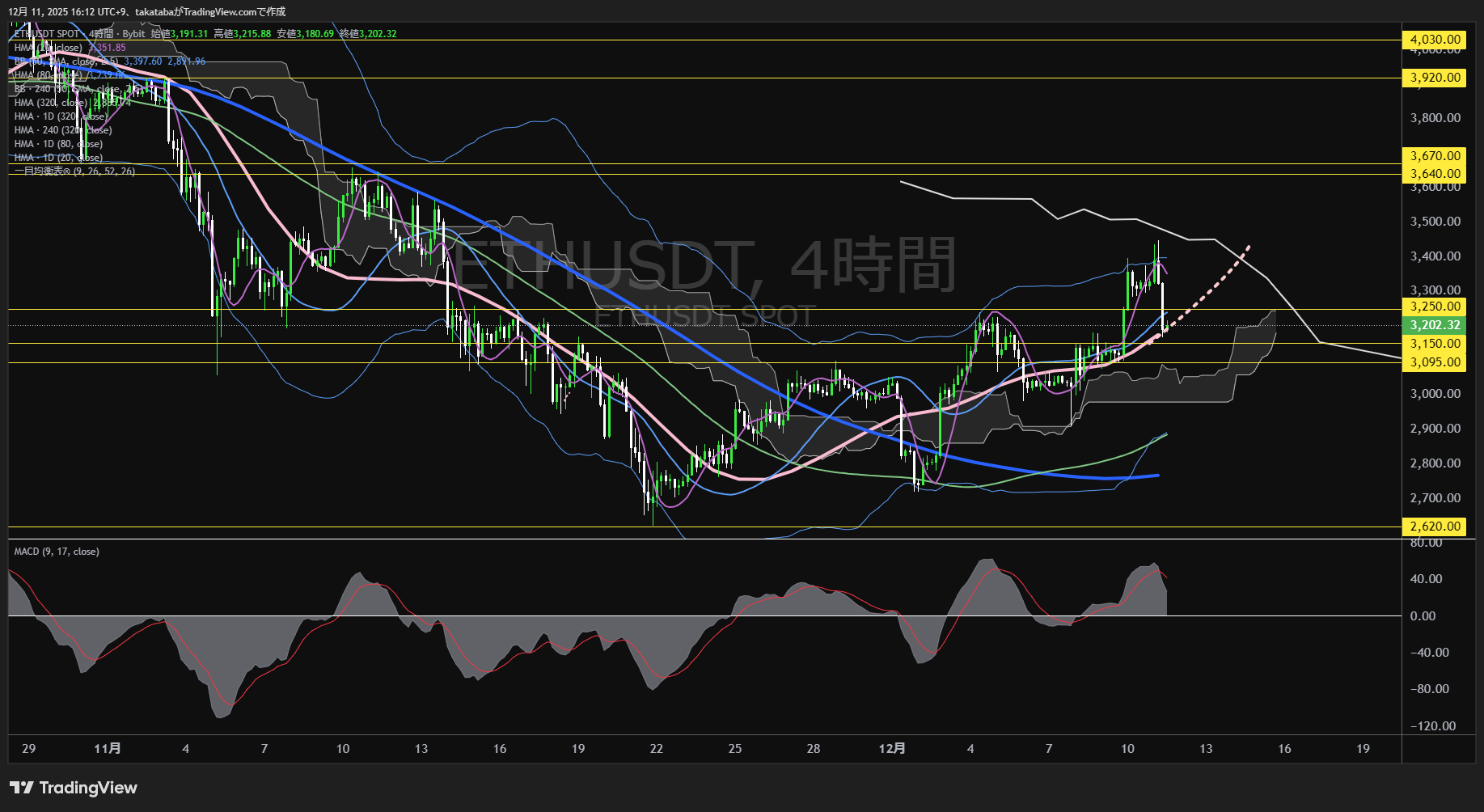
Task: Click the green 3,202.32 current price label
Action: coord(1435,325)
